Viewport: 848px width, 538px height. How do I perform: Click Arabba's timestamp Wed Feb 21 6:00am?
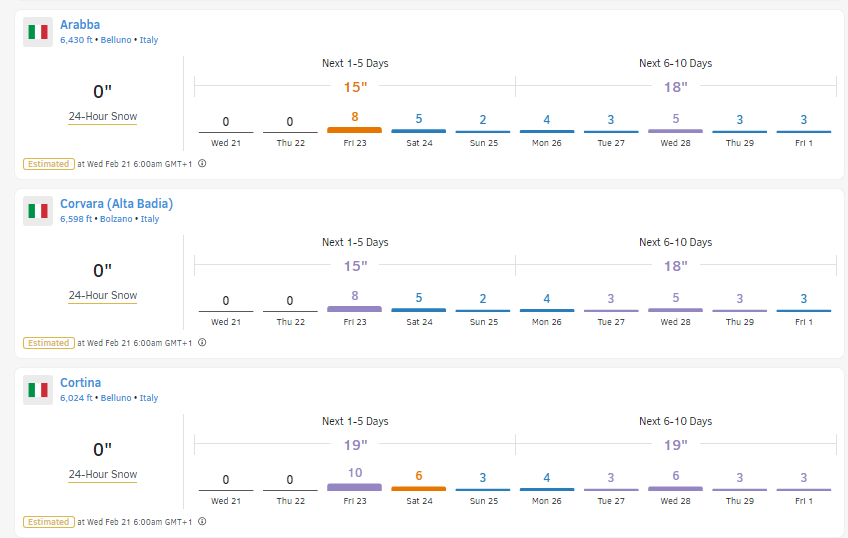pyautogui.click(x=135, y=164)
